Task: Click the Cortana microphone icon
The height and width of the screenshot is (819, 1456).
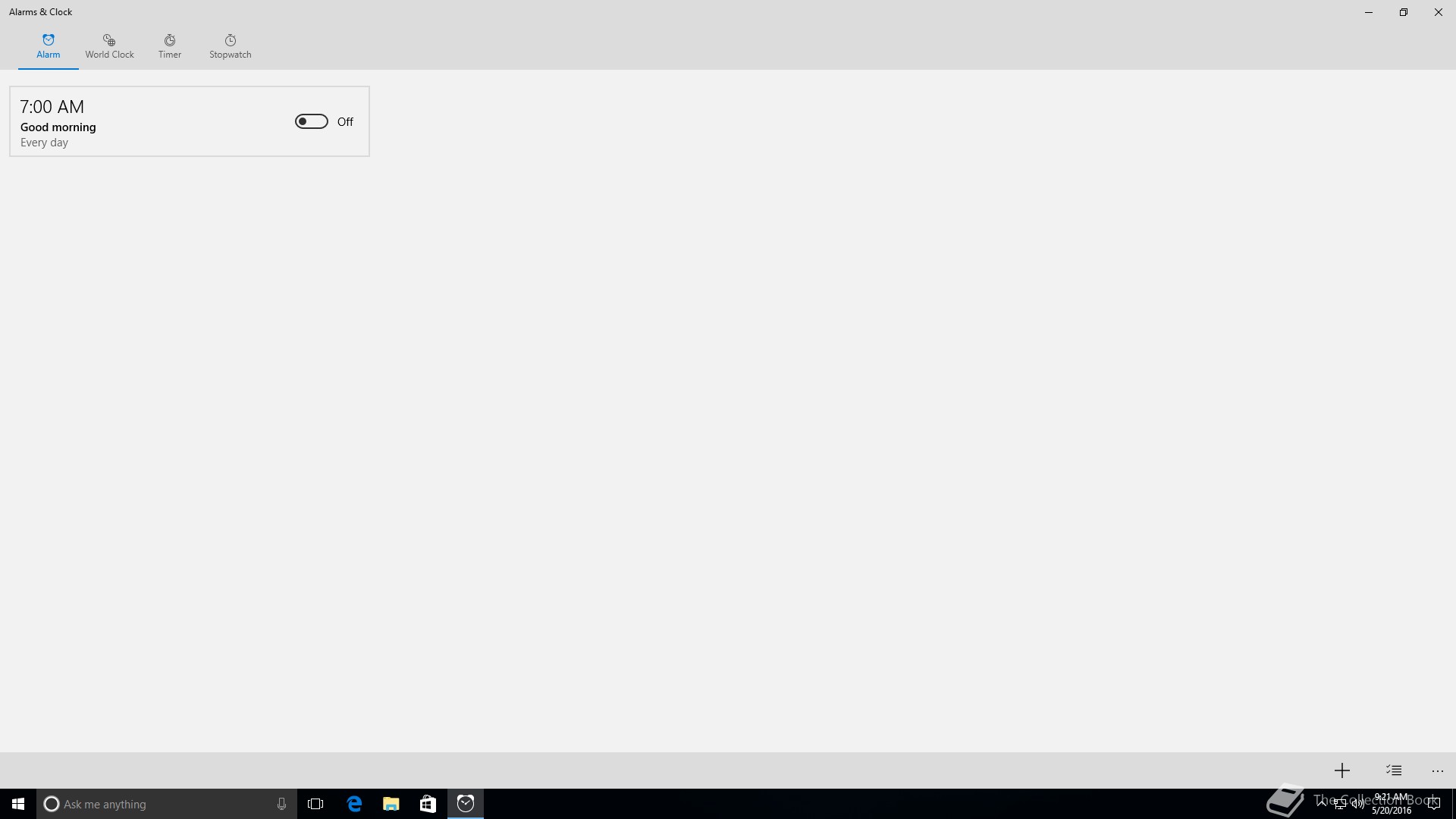Action: [x=281, y=804]
